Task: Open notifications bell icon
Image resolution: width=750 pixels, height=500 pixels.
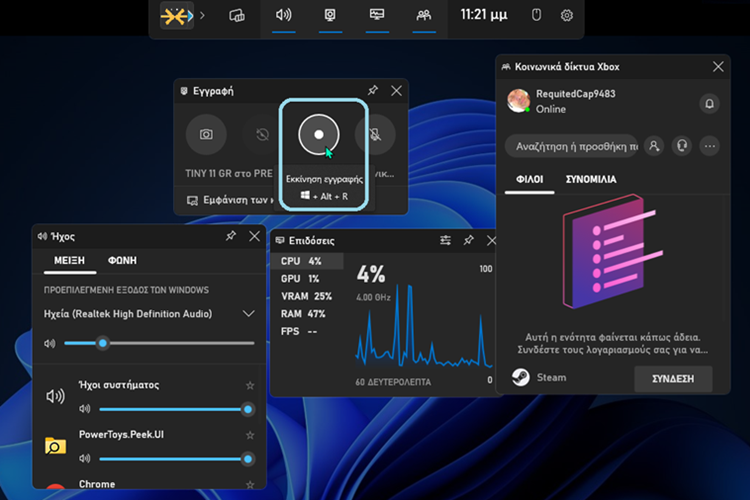Action: pos(709,103)
